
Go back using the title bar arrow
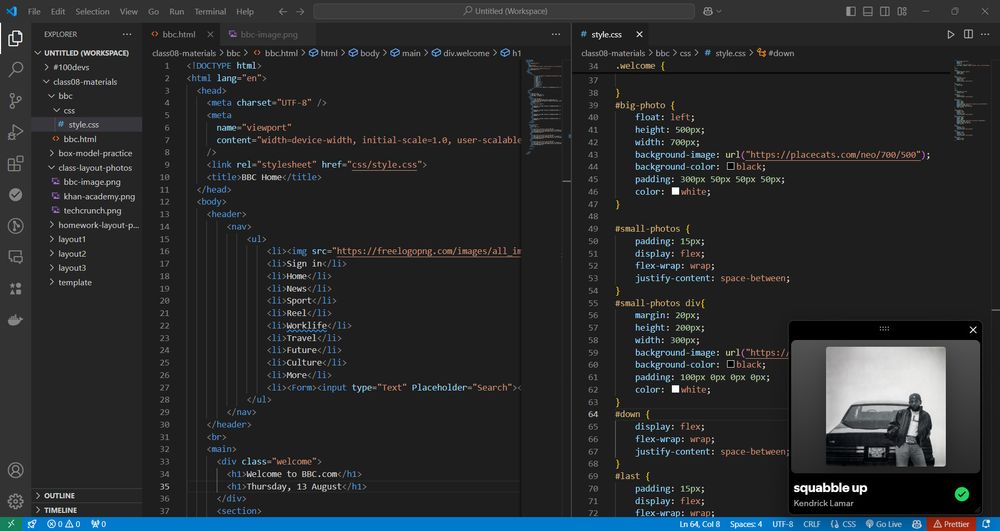coord(283,11)
